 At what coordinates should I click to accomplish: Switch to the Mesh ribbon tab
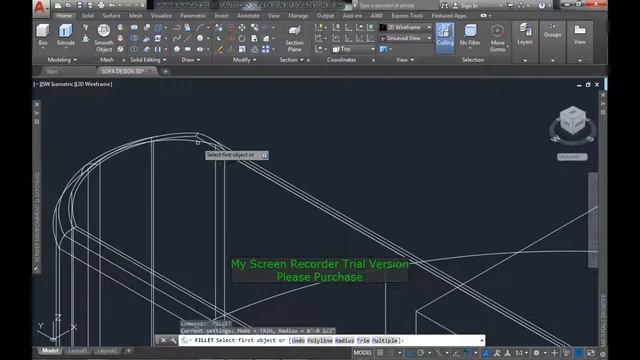(136, 16)
